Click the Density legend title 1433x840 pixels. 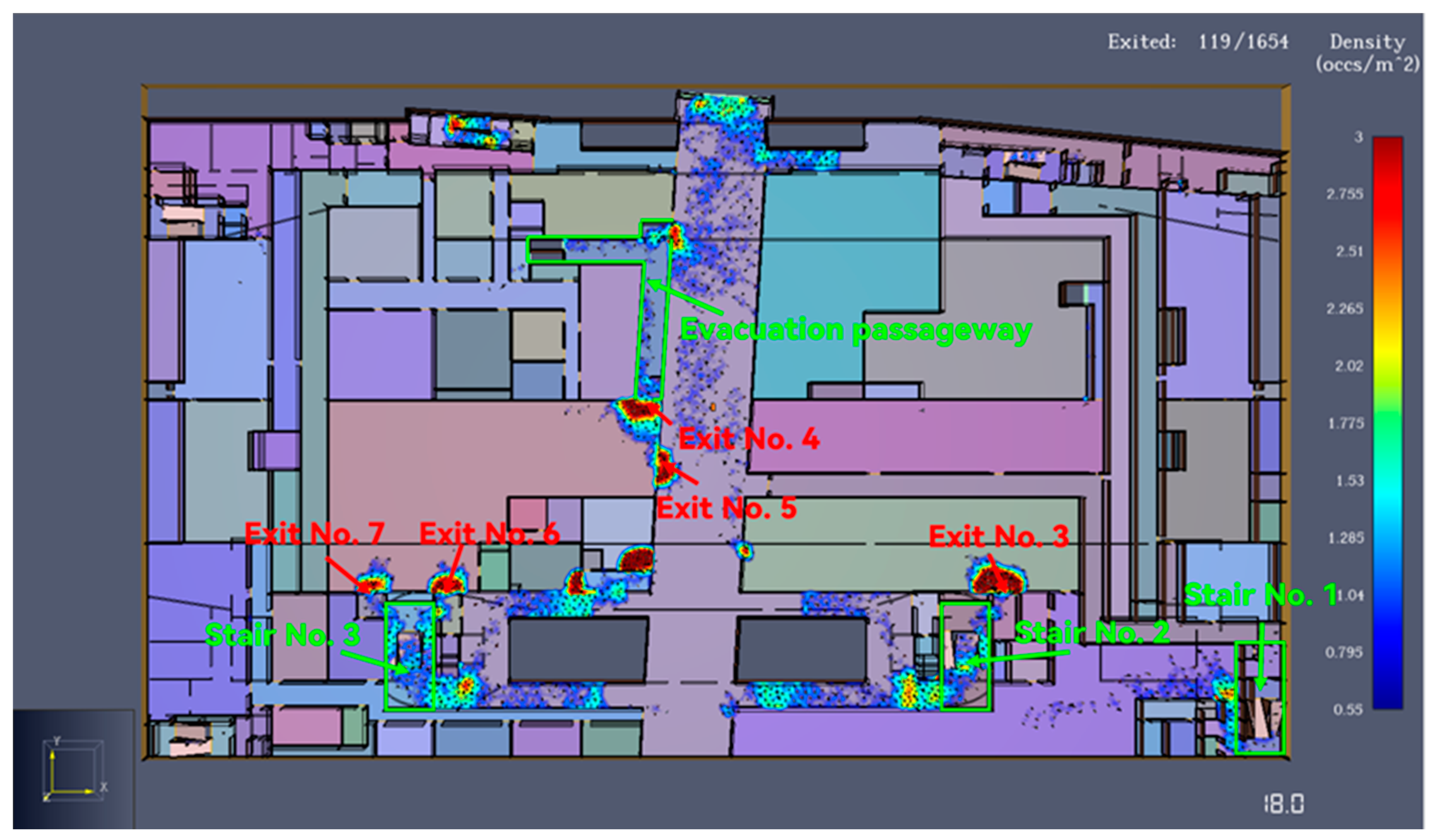pos(1366,53)
